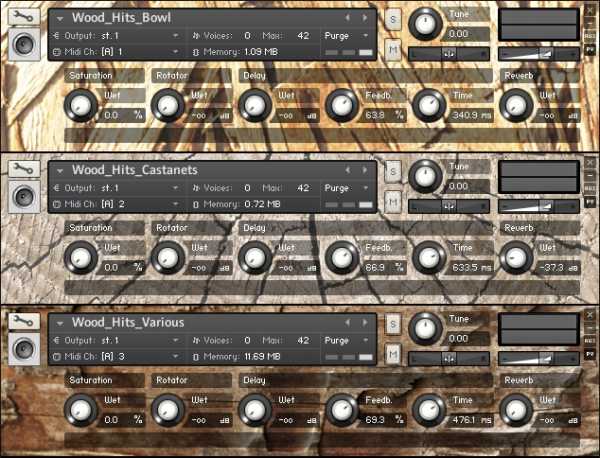The width and height of the screenshot is (600, 458).
Task: Click Feedb. value 63.8 % in Bowl
Action: click(384, 115)
